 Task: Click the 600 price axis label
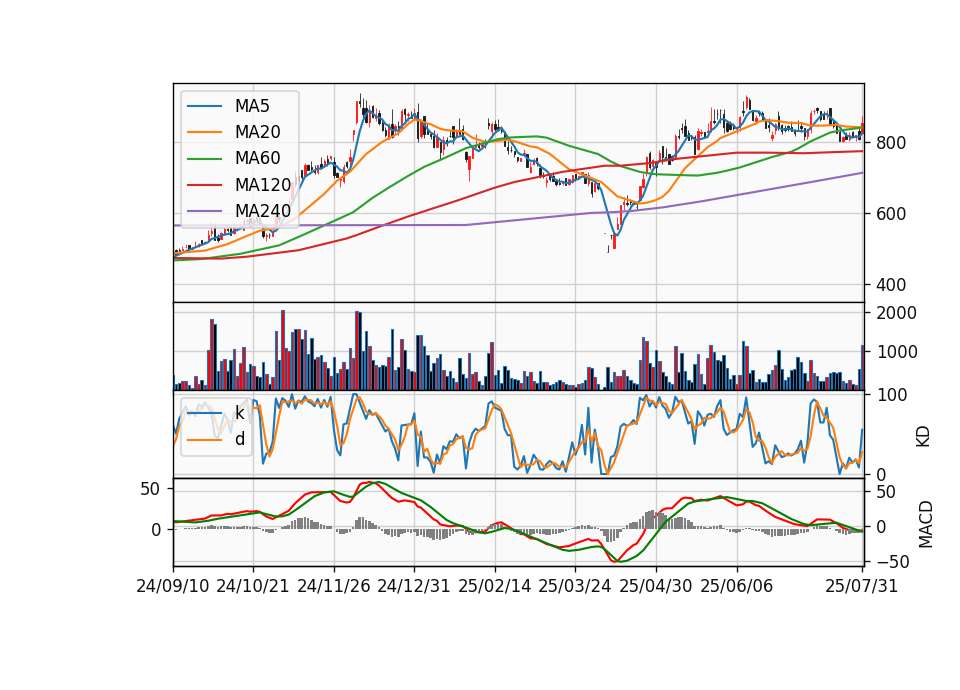(891, 214)
